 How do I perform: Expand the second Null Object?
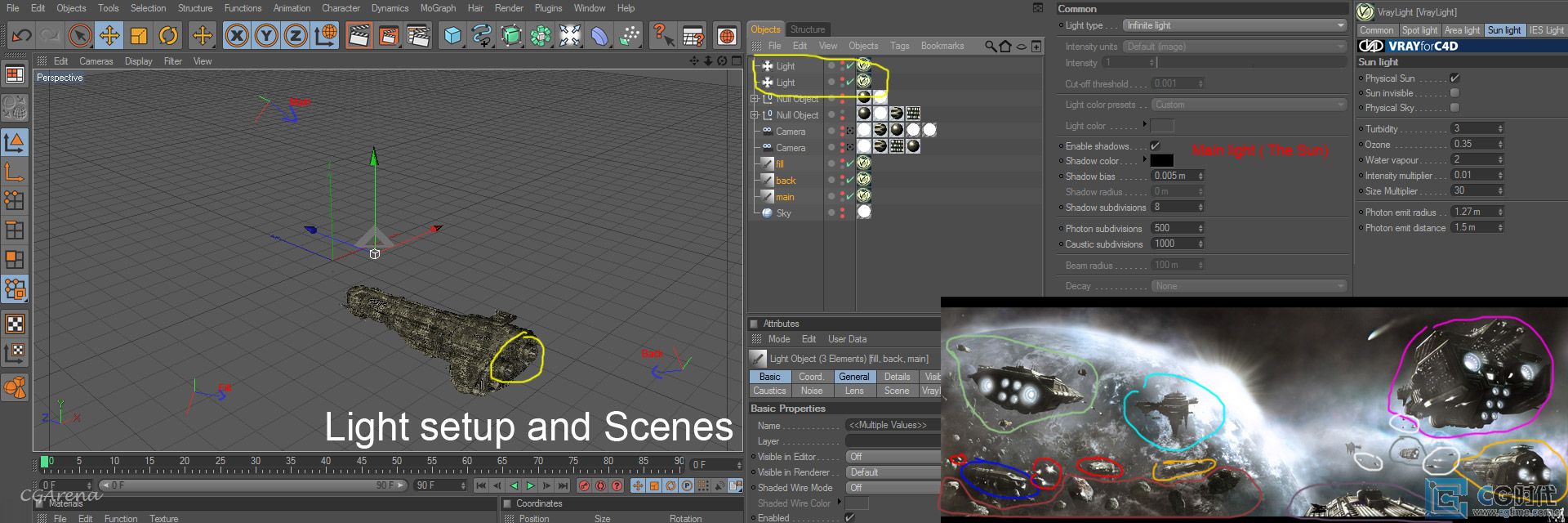[755, 115]
